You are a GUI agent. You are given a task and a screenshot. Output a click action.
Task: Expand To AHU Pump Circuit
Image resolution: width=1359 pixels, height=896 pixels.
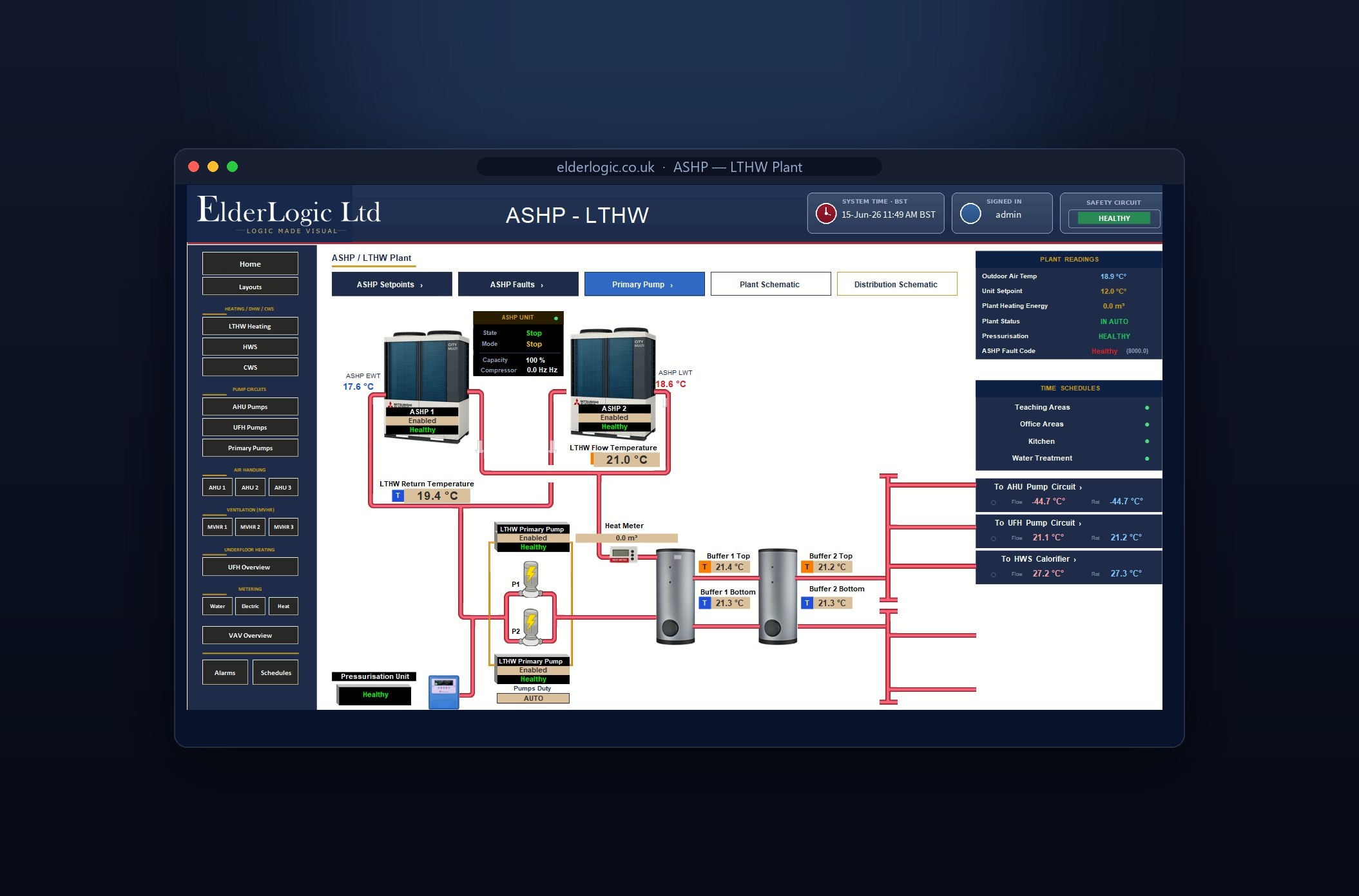1038,487
